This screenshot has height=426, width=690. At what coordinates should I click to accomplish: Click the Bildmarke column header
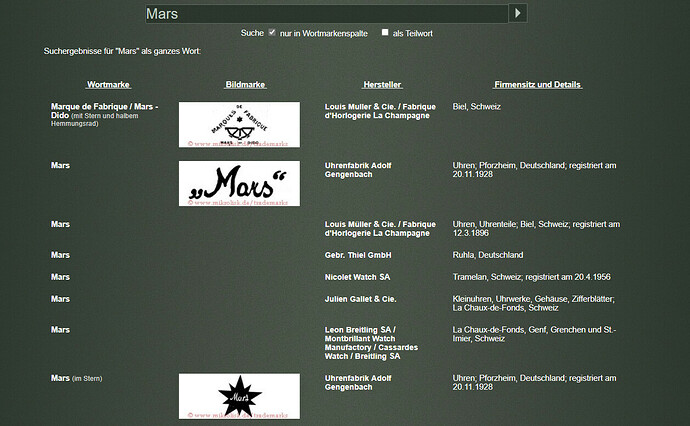pos(245,84)
